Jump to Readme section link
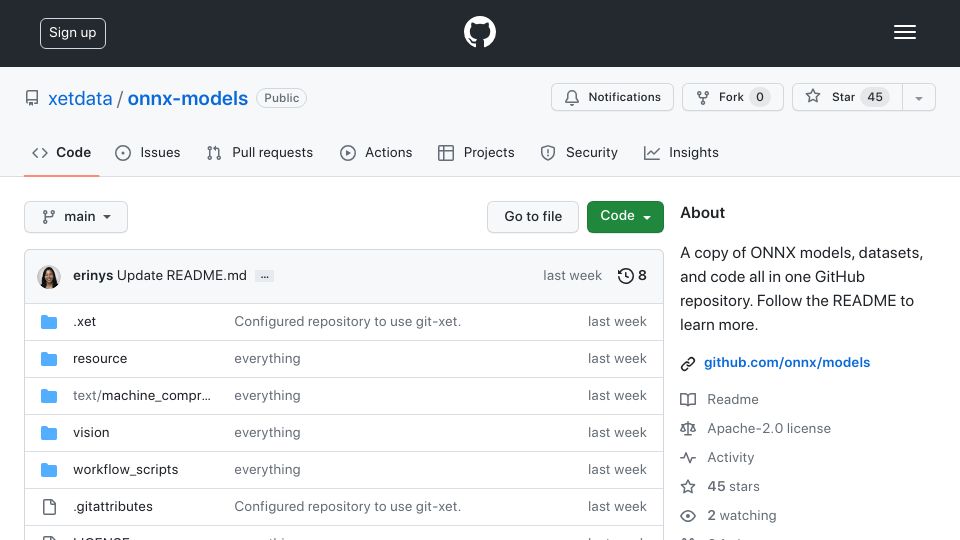This screenshot has height=540, width=960. [733, 399]
